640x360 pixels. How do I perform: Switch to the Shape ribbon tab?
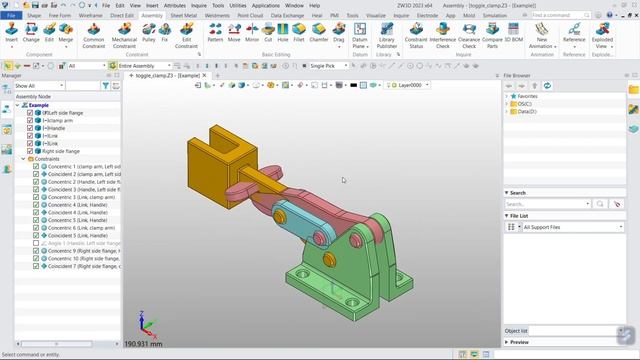click(34, 16)
